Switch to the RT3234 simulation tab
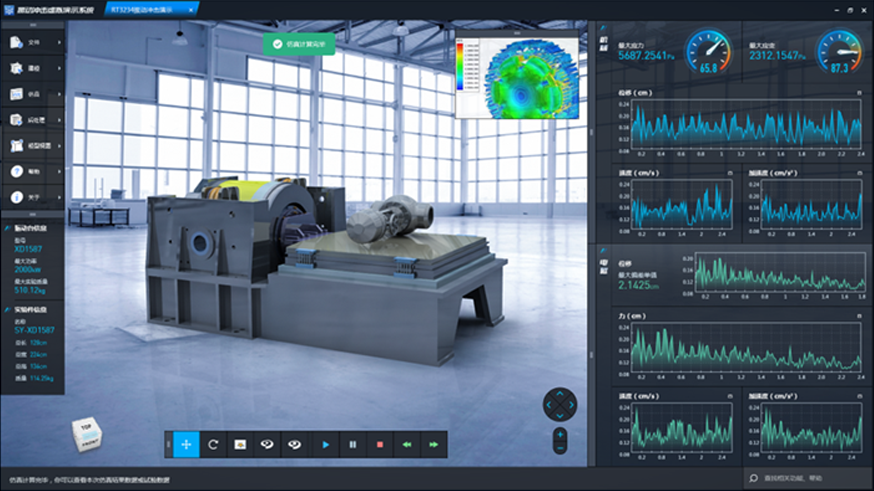Image resolution: width=874 pixels, height=491 pixels. pos(138,8)
